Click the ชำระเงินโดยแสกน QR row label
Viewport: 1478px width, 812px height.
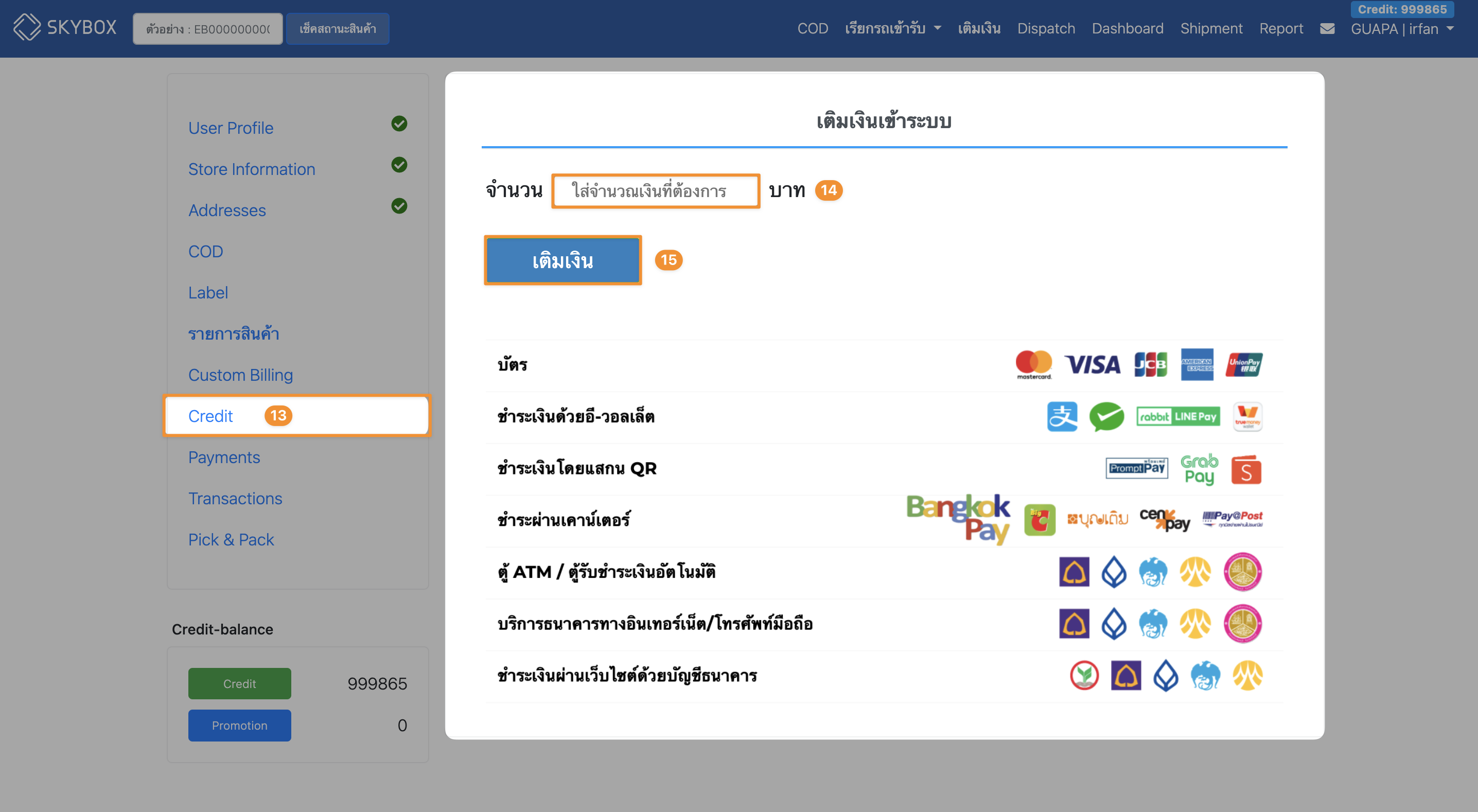(576, 468)
